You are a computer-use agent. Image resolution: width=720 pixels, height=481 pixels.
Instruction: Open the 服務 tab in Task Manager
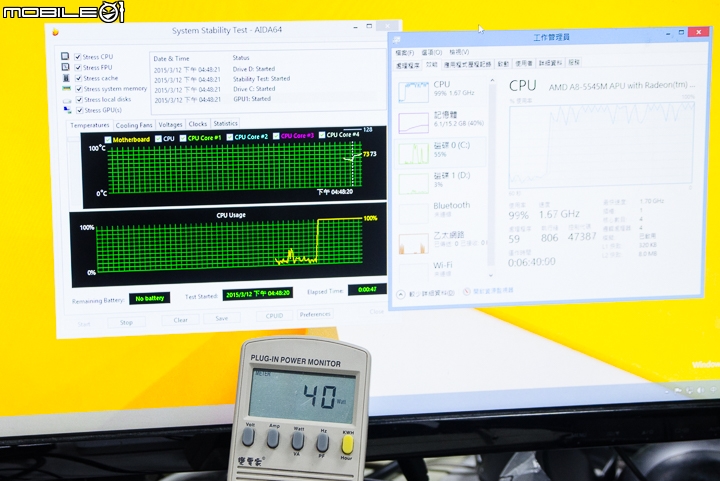pyautogui.click(x=574, y=62)
